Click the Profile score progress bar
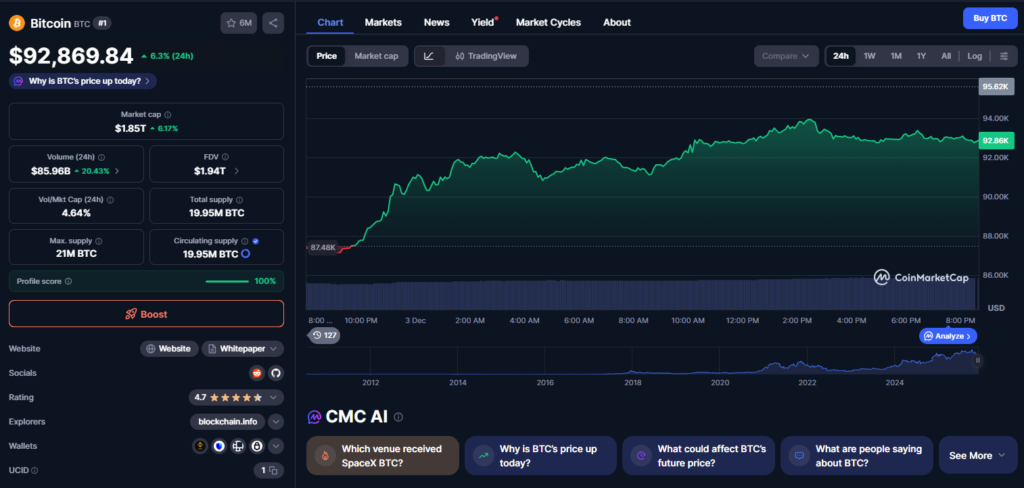1024x488 pixels. (227, 282)
